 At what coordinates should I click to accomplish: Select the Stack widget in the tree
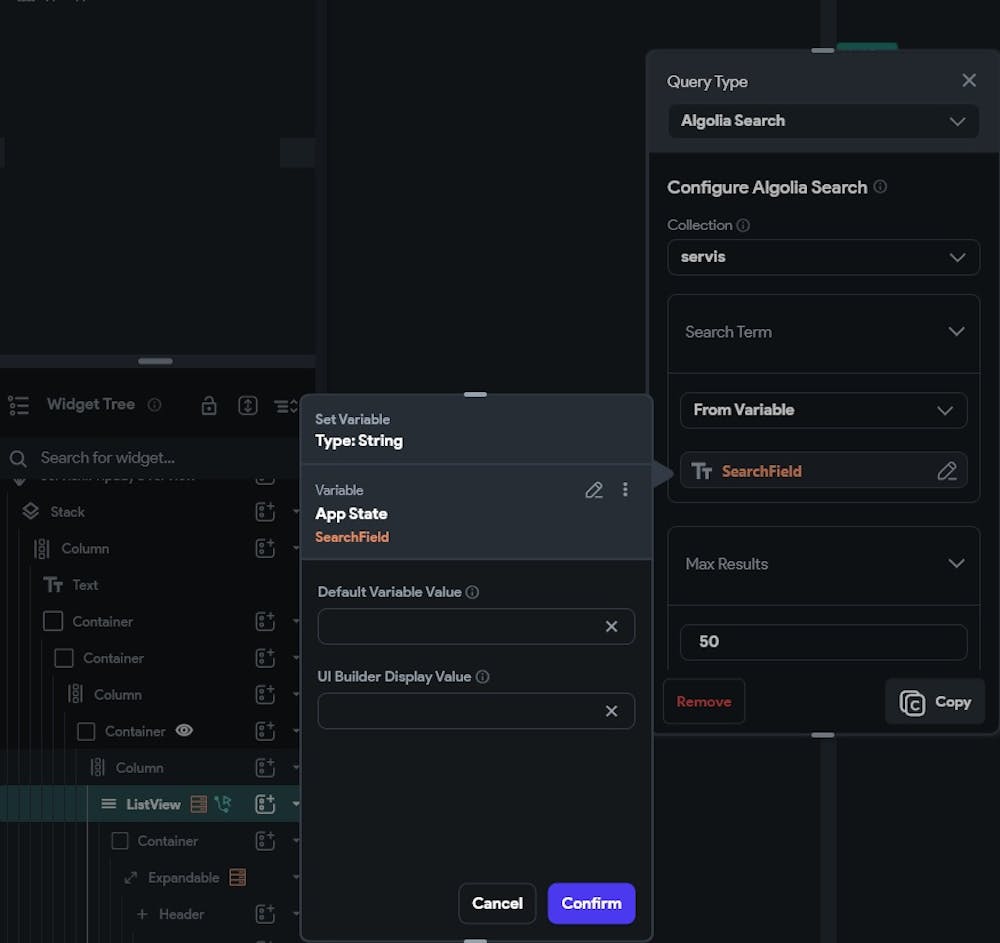68,512
